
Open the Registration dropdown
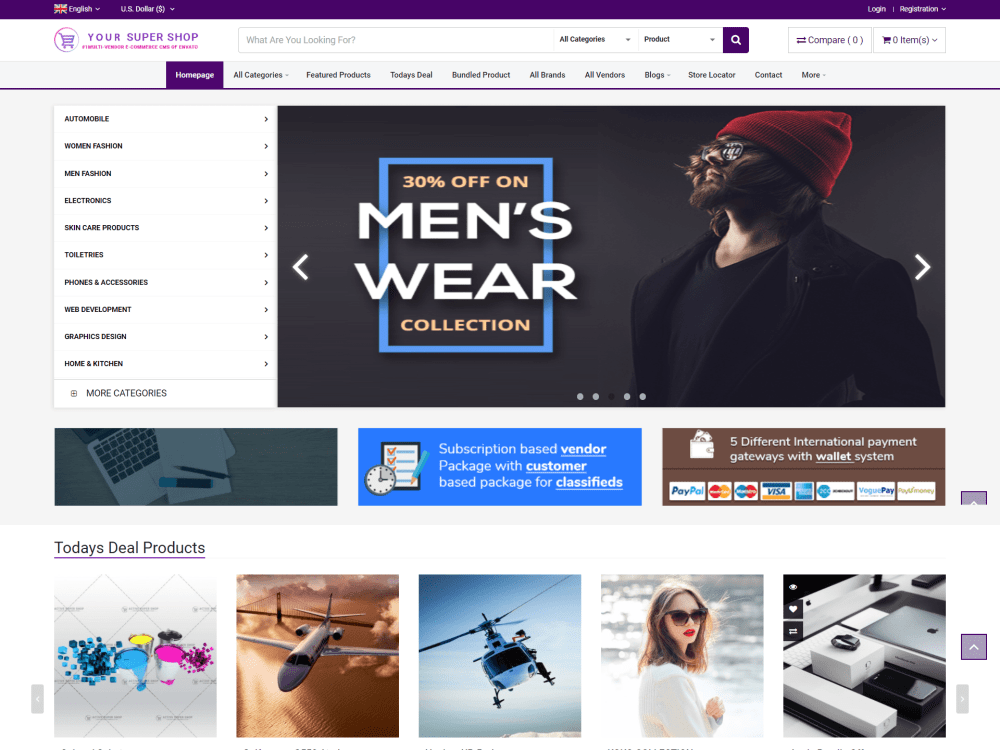click(x=922, y=9)
